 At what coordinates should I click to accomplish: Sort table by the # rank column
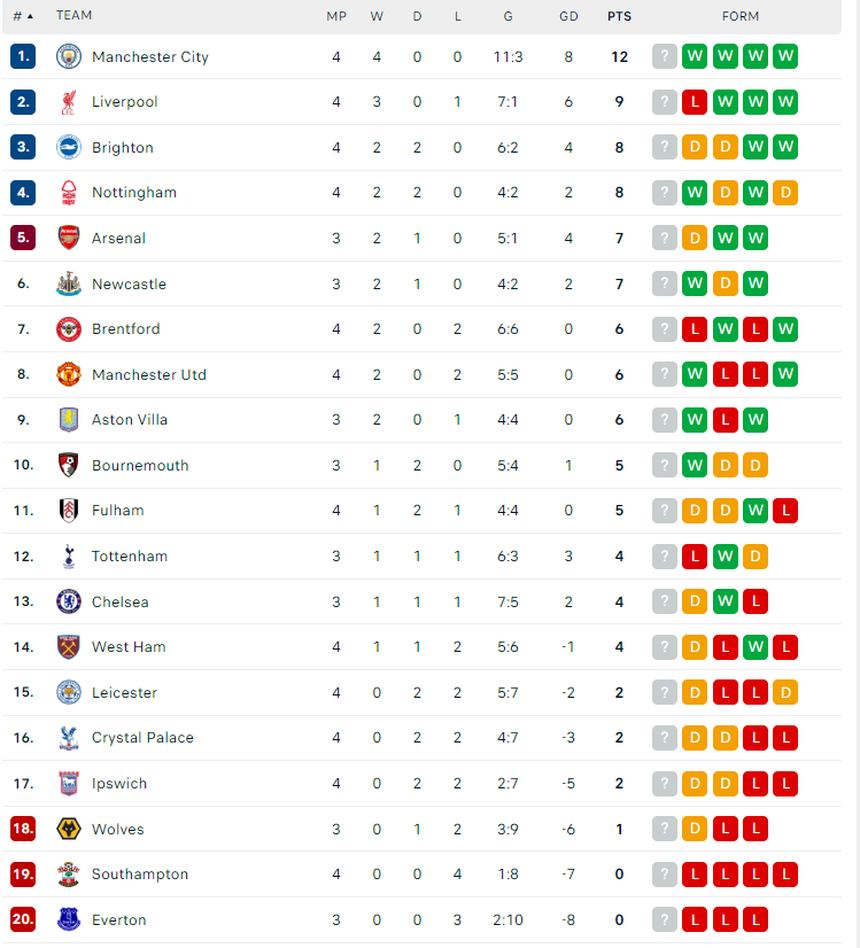point(22,16)
